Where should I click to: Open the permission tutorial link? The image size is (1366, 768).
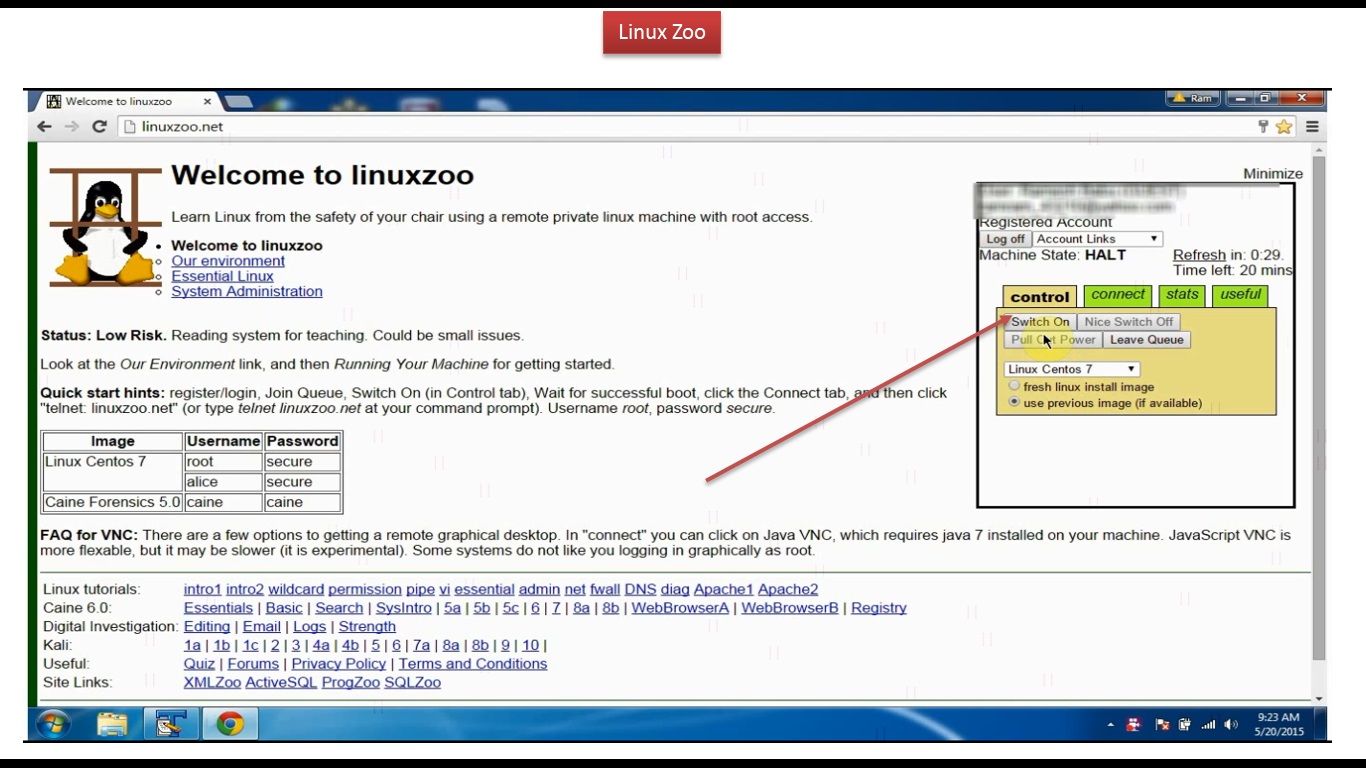(x=365, y=589)
